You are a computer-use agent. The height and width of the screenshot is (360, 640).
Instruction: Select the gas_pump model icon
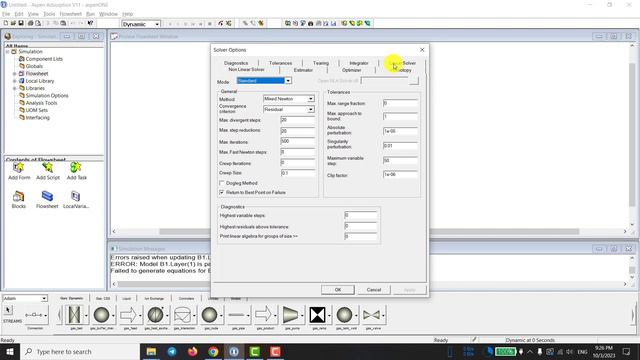pos(290,315)
